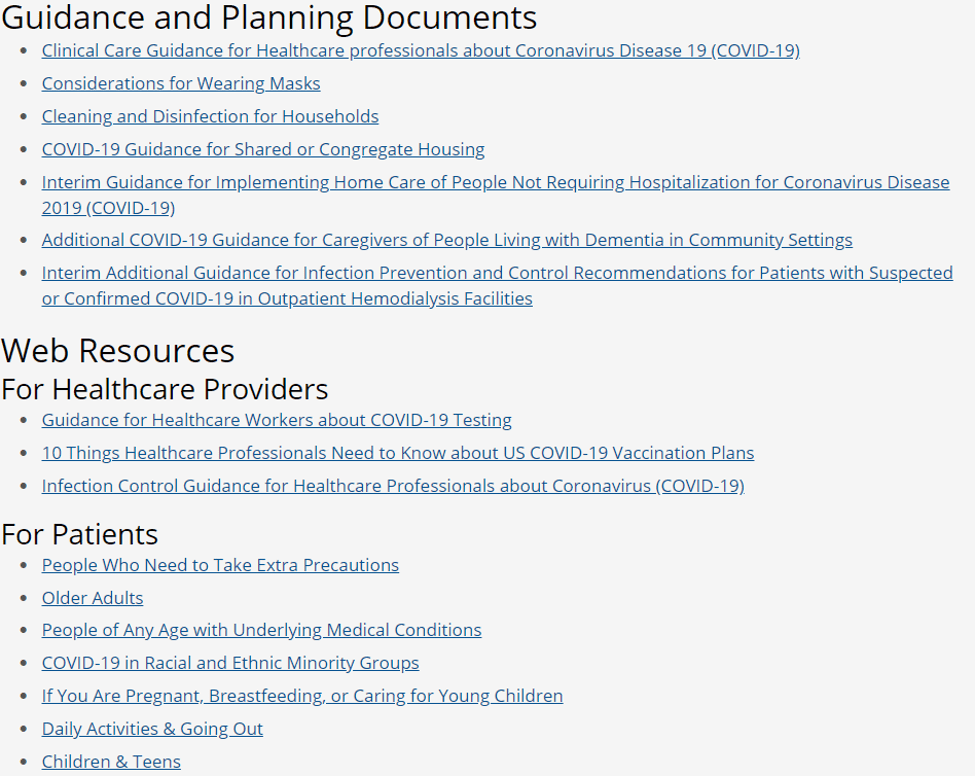Viewport: 977px width, 777px height.
Task: Select COVID-19 Guidance for Shared or Congregate Housing
Action: pos(263,150)
